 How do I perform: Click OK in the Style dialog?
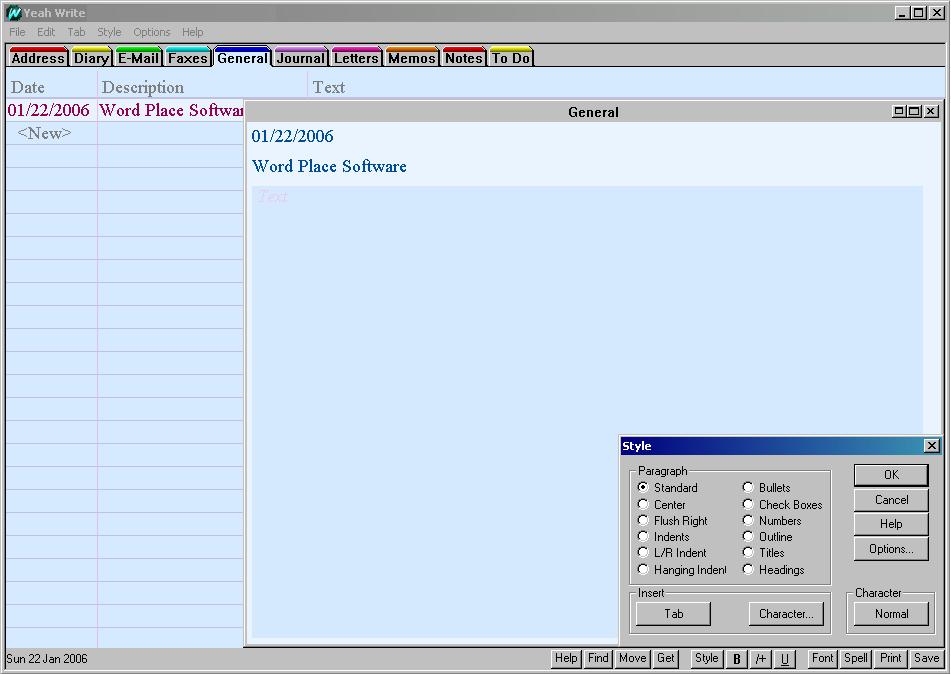(x=891, y=475)
